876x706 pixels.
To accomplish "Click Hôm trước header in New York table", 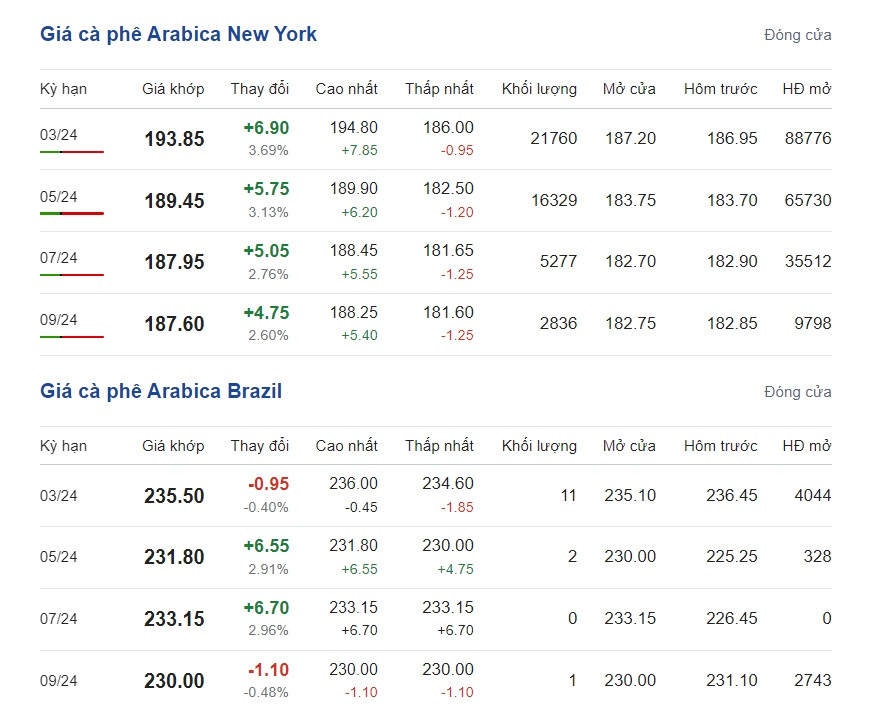I will [721, 89].
